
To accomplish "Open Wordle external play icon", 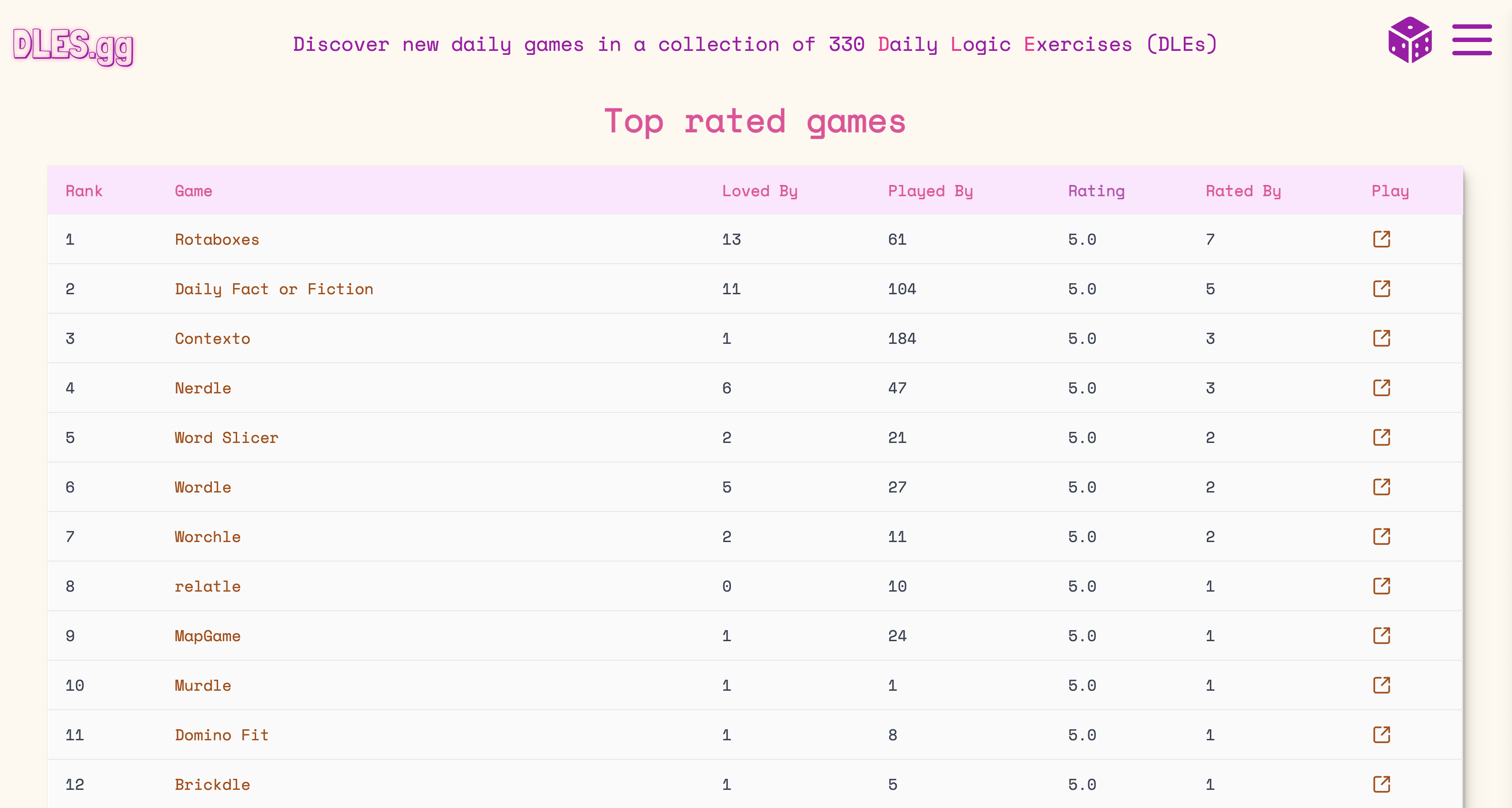I will click(x=1382, y=487).
